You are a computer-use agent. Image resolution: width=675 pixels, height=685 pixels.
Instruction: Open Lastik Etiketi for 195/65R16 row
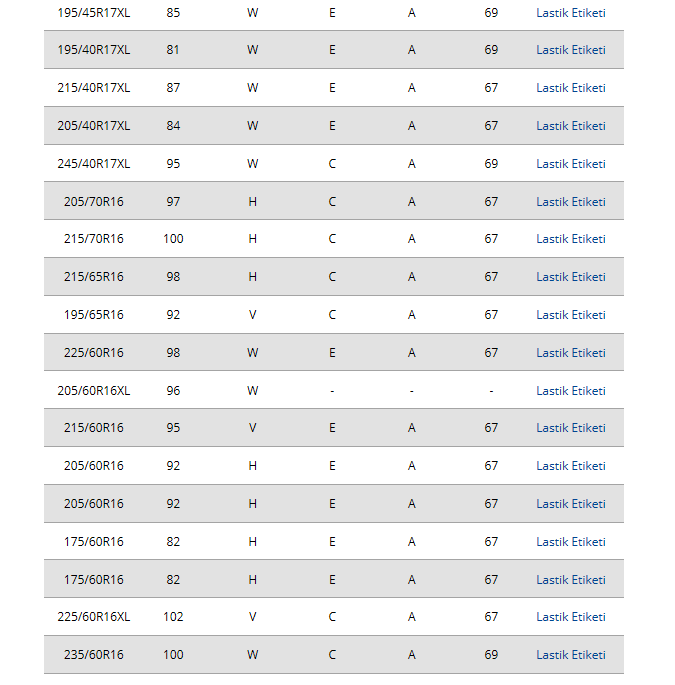pyautogui.click(x=570, y=315)
